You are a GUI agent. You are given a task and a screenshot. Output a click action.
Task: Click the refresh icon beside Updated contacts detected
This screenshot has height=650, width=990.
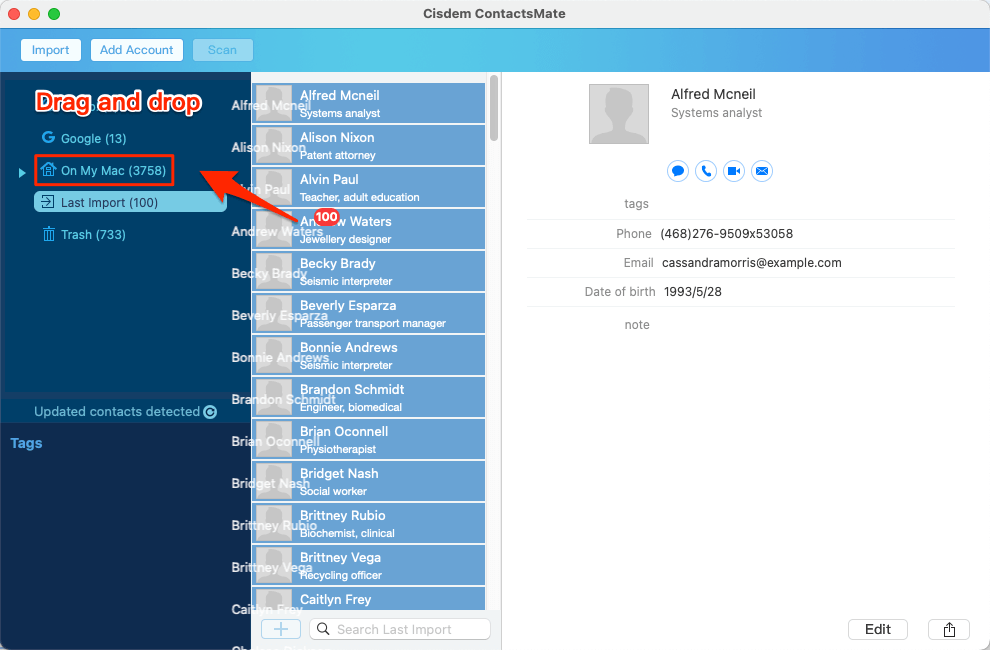pyautogui.click(x=210, y=412)
